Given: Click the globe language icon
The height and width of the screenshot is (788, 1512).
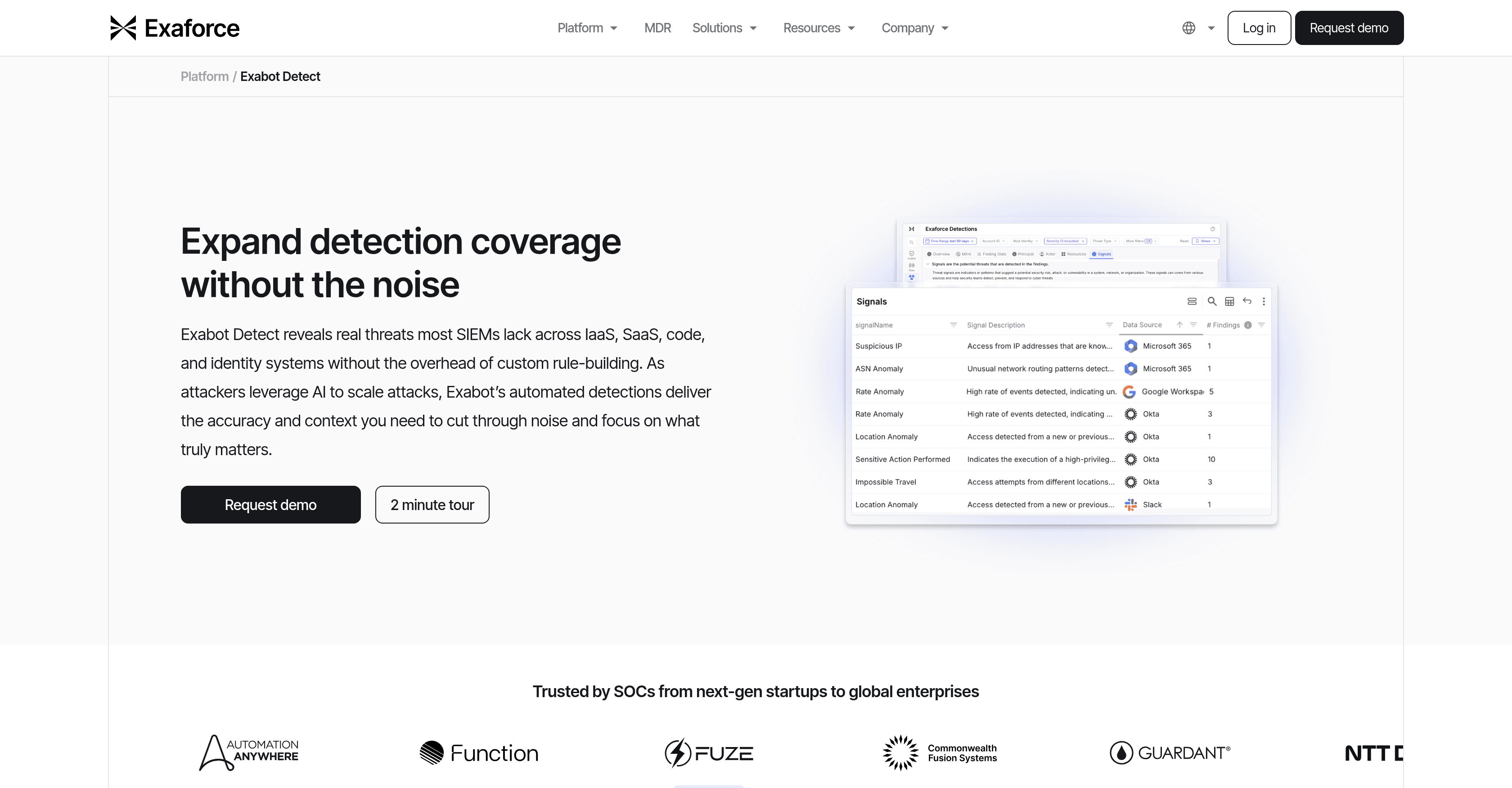Looking at the screenshot, I should [x=1188, y=28].
